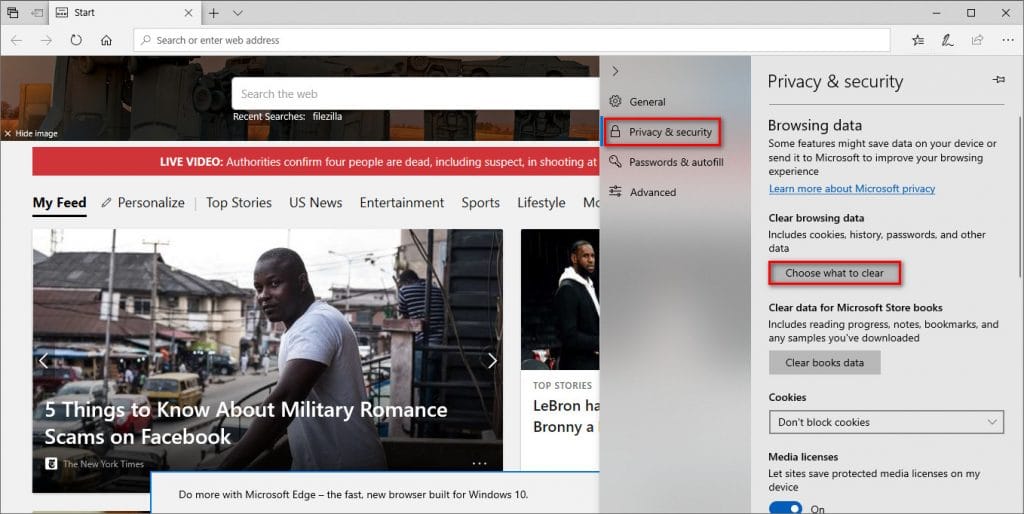The image size is (1024, 514).
Task: Go back with the back arrow
Action: click(x=16, y=40)
